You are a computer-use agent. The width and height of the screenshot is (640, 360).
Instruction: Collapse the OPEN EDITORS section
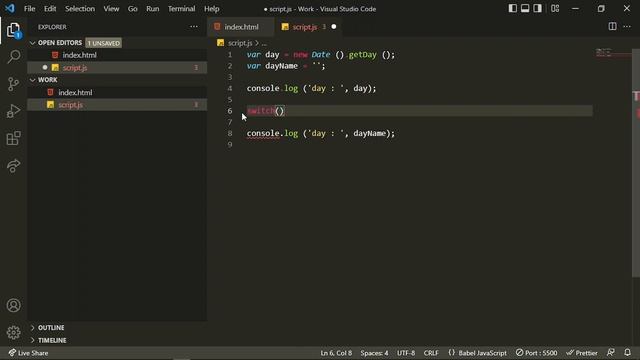click(60, 43)
